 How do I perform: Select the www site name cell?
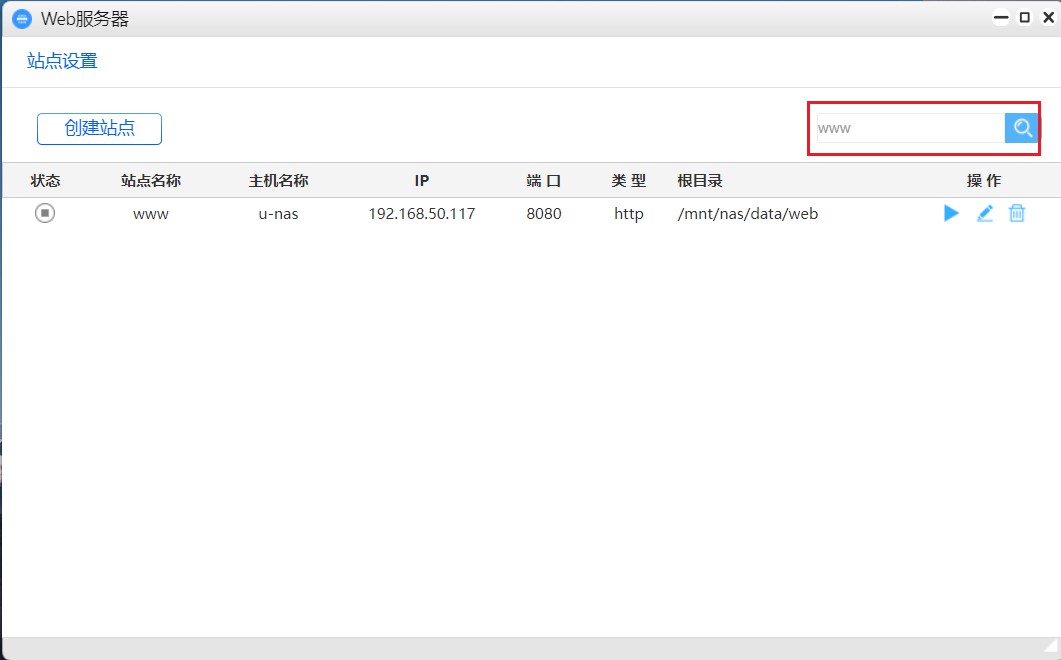pyautogui.click(x=151, y=214)
